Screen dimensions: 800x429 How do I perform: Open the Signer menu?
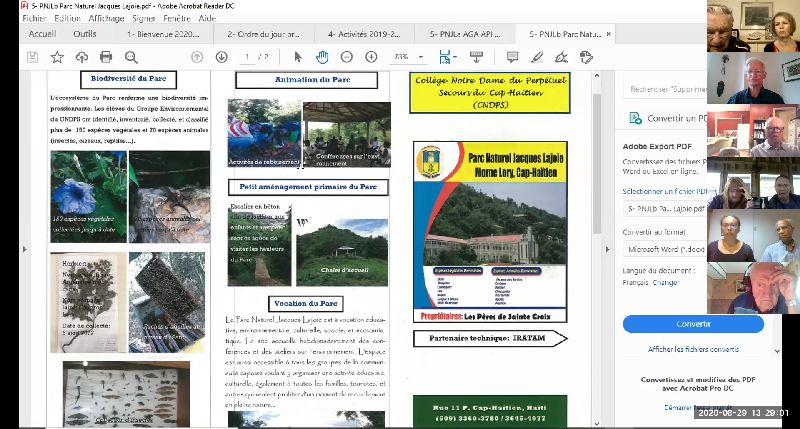pyautogui.click(x=144, y=18)
